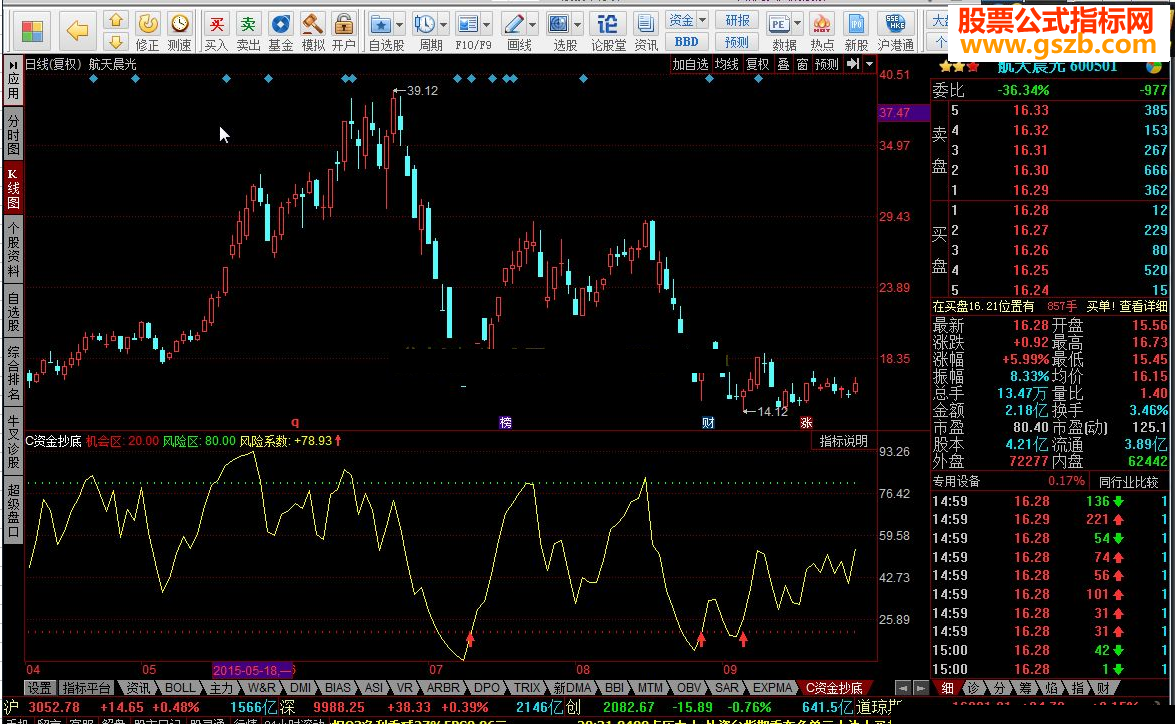
Task: Open 超级盘口 sidebar tab
Action: tap(13, 512)
